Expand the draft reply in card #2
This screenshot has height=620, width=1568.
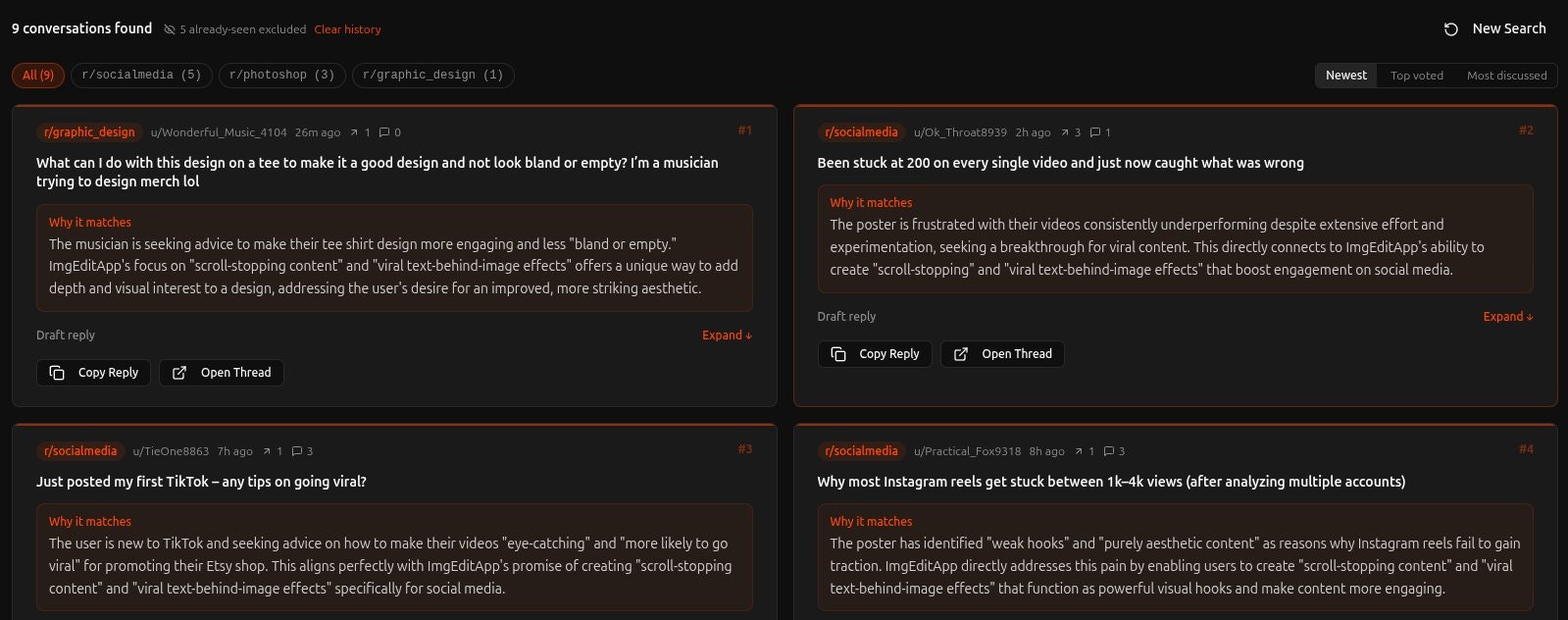(1508, 317)
